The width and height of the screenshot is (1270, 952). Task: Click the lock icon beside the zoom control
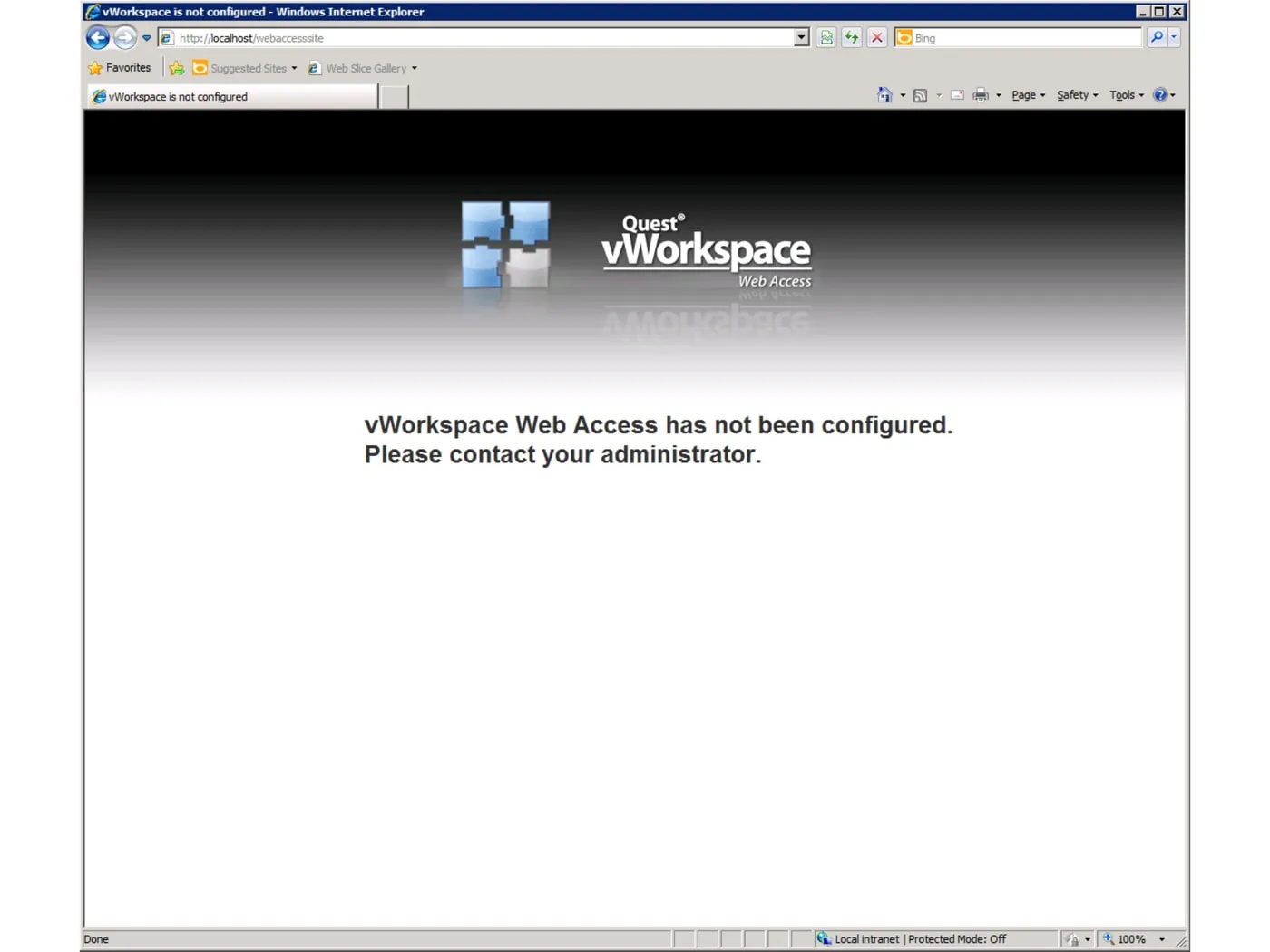coord(1073,939)
